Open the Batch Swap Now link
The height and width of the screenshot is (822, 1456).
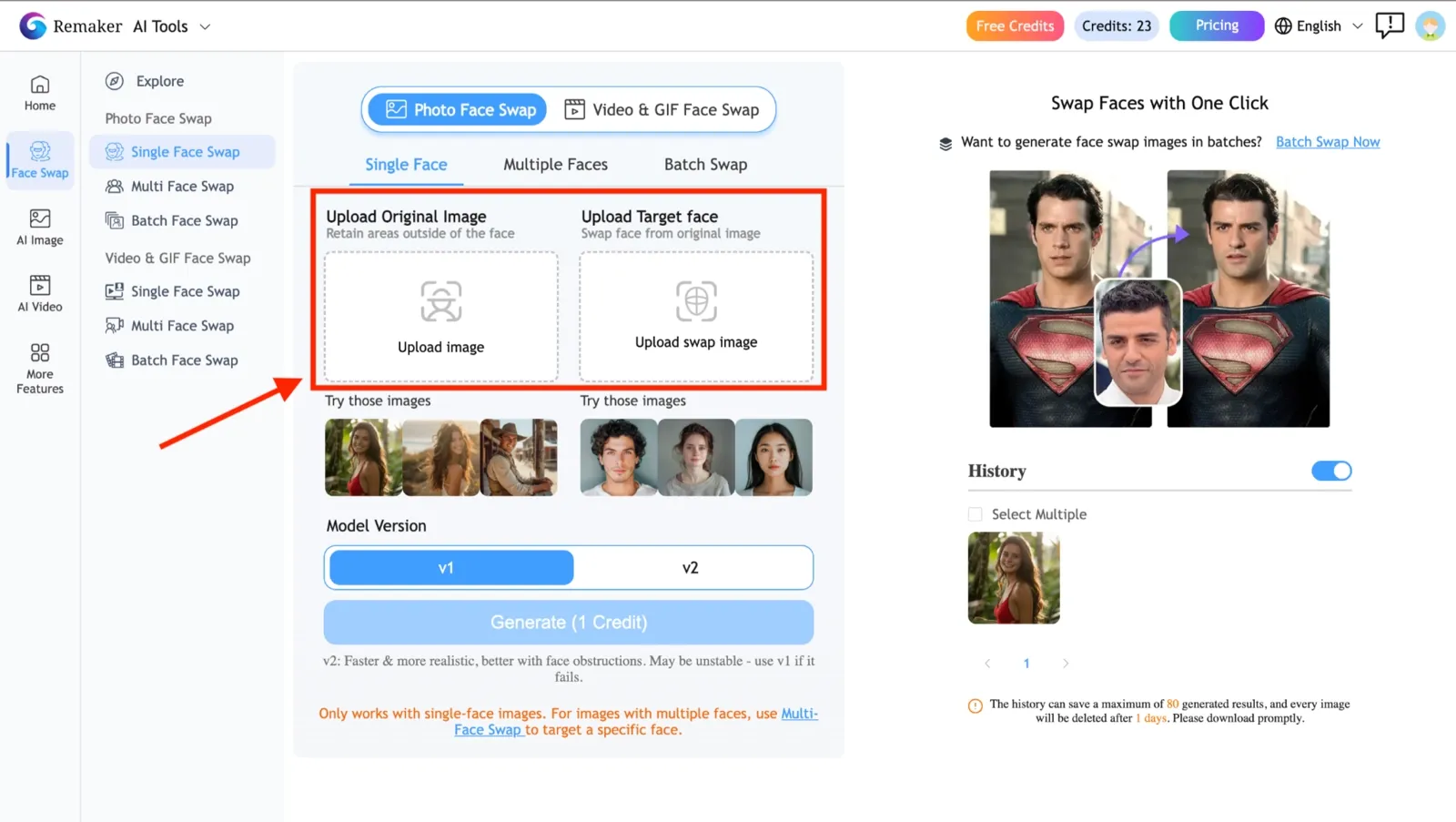[x=1328, y=142]
